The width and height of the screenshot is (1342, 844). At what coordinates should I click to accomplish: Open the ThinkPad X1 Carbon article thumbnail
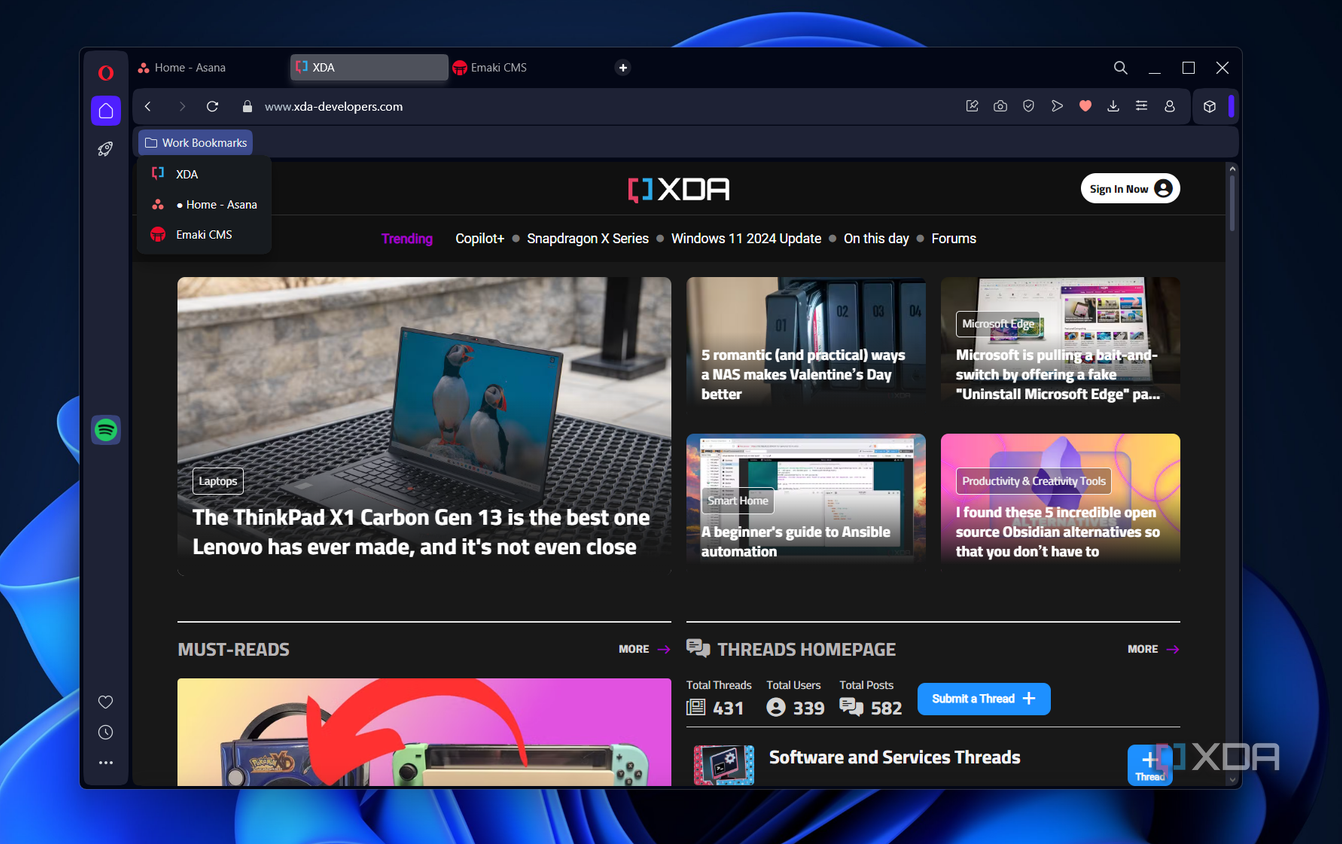[424, 425]
